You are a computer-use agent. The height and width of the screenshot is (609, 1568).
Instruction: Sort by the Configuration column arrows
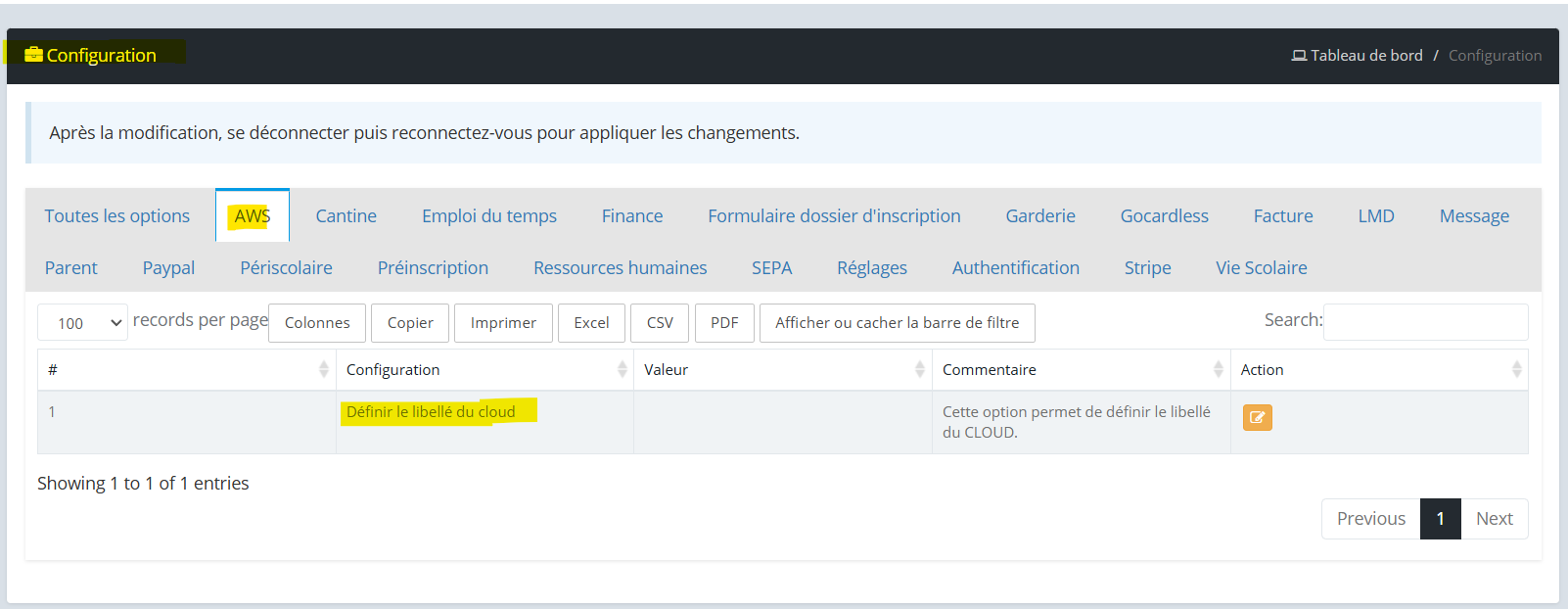(x=623, y=369)
